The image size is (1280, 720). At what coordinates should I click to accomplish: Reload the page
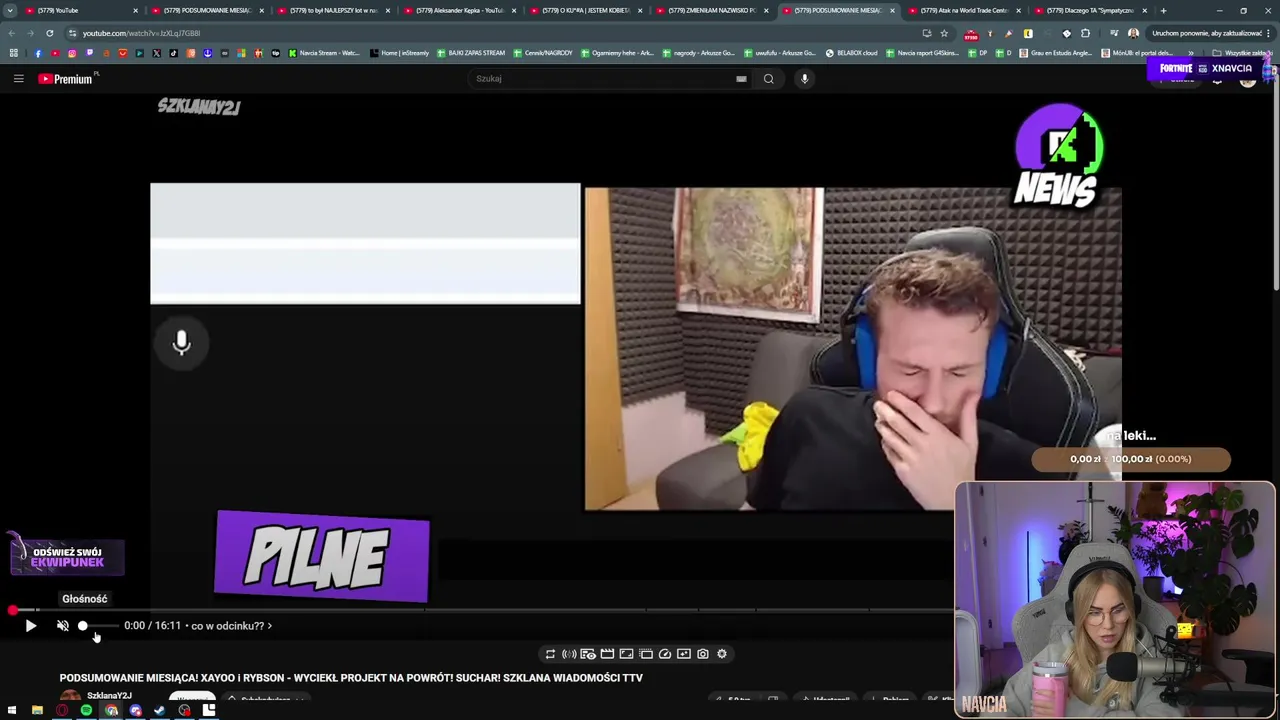tap(49, 33)
